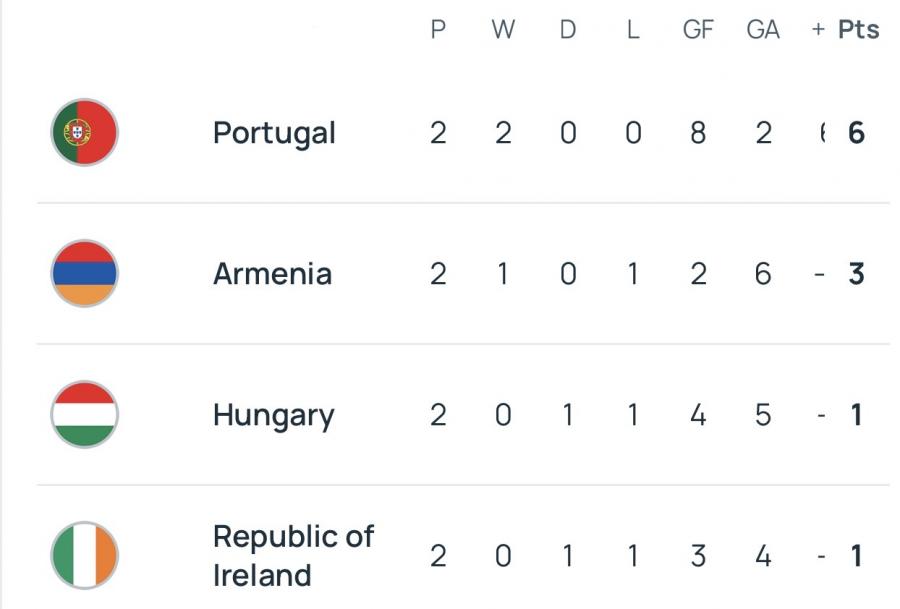Click the L losses column header

633,30
